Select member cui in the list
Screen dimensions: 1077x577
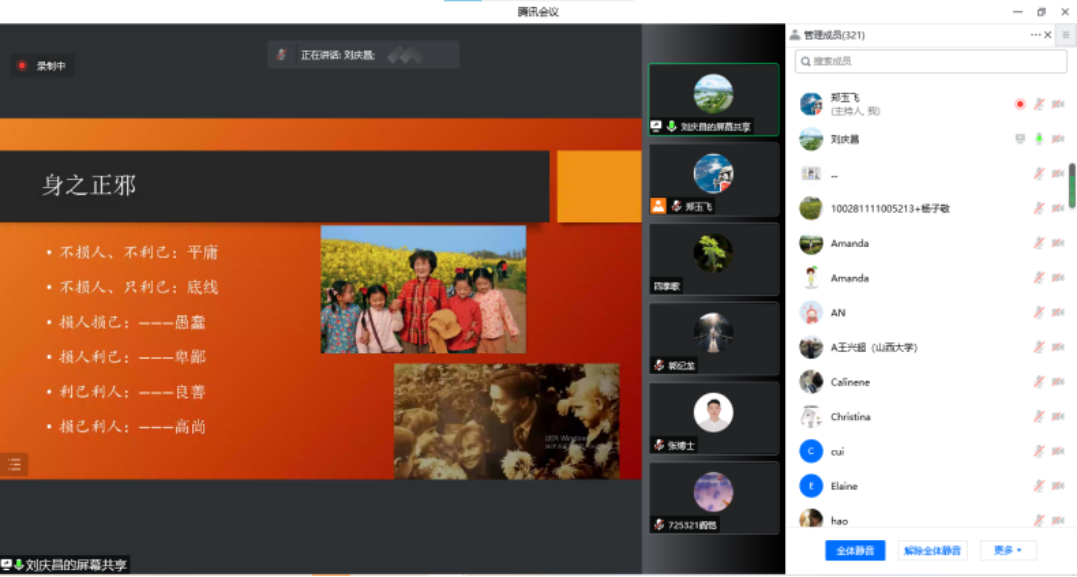click(837, 452)
